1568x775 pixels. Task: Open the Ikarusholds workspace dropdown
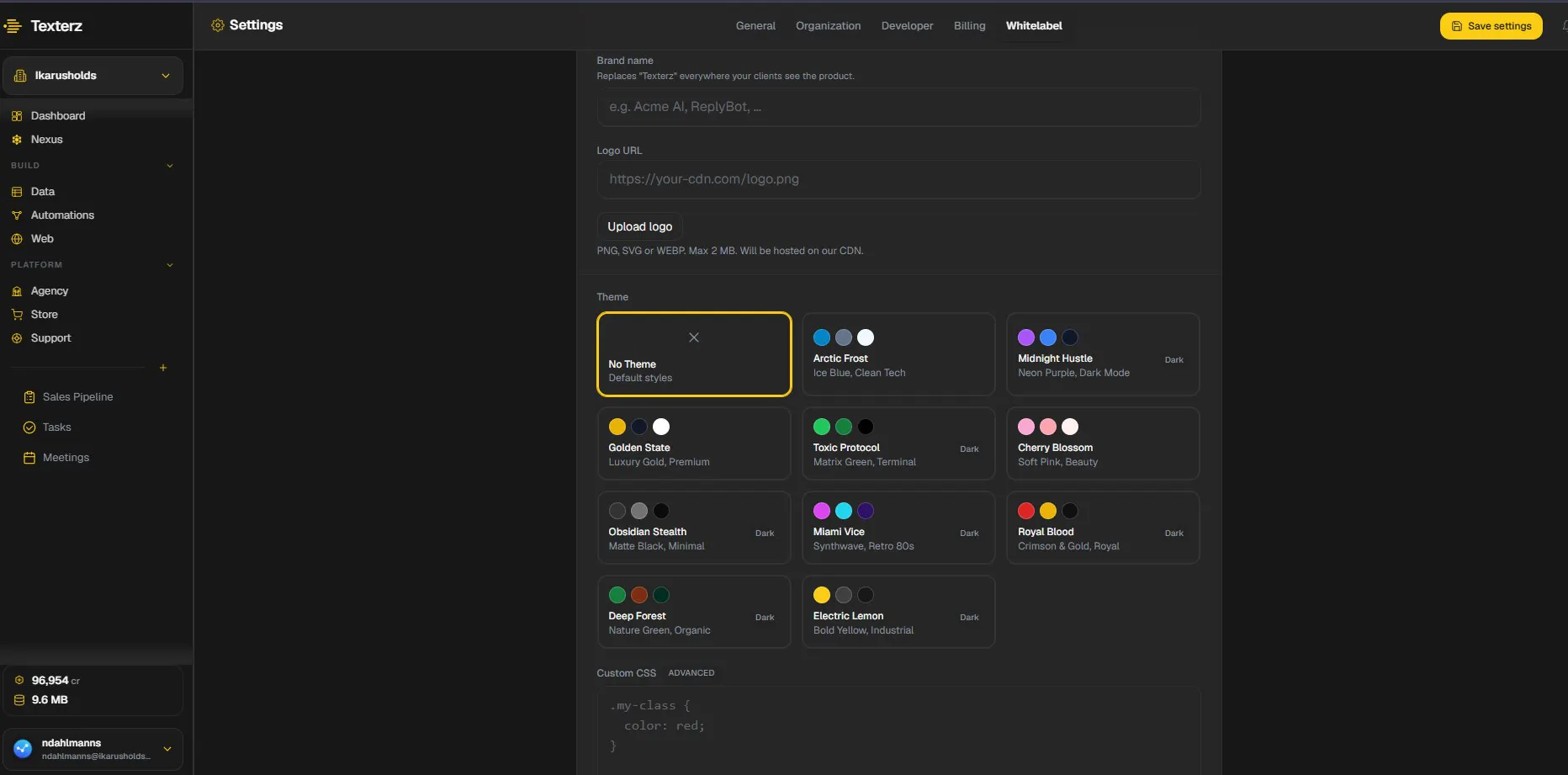93,76
